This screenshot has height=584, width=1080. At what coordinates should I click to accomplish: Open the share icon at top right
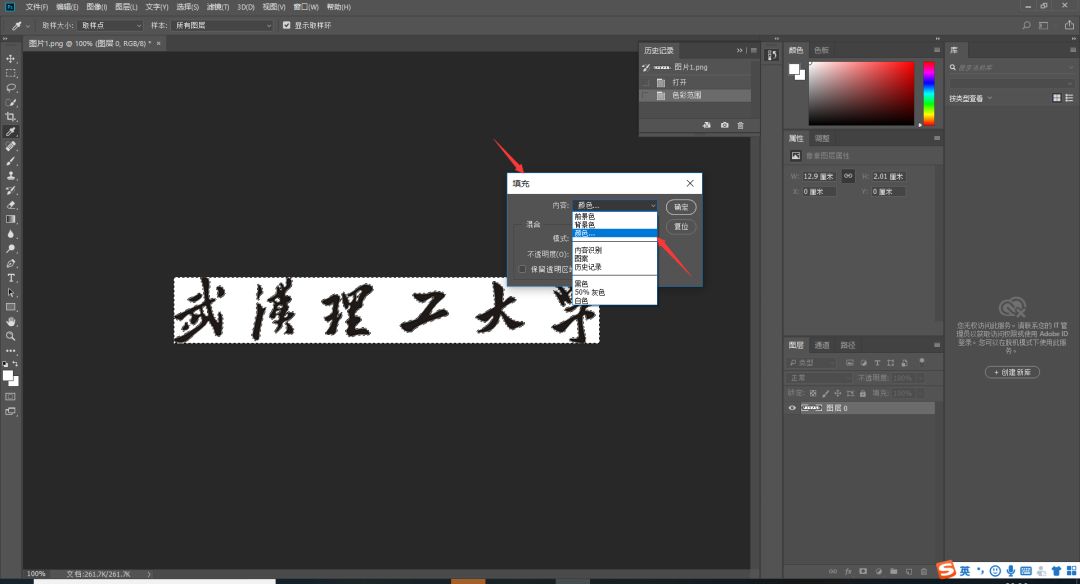[1069, 25]
